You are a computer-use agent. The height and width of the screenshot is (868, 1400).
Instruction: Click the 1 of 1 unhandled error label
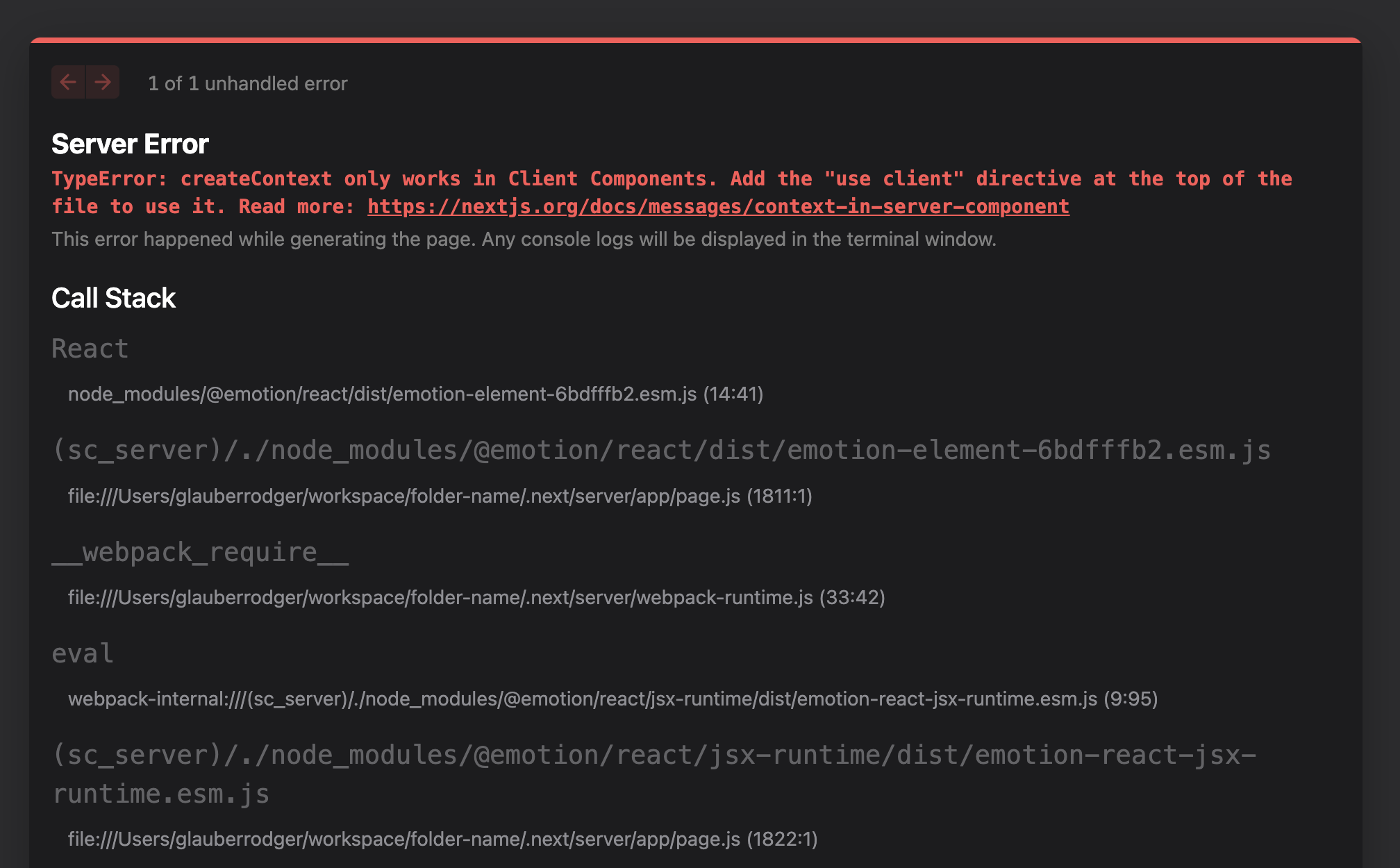tap(247, 83)
